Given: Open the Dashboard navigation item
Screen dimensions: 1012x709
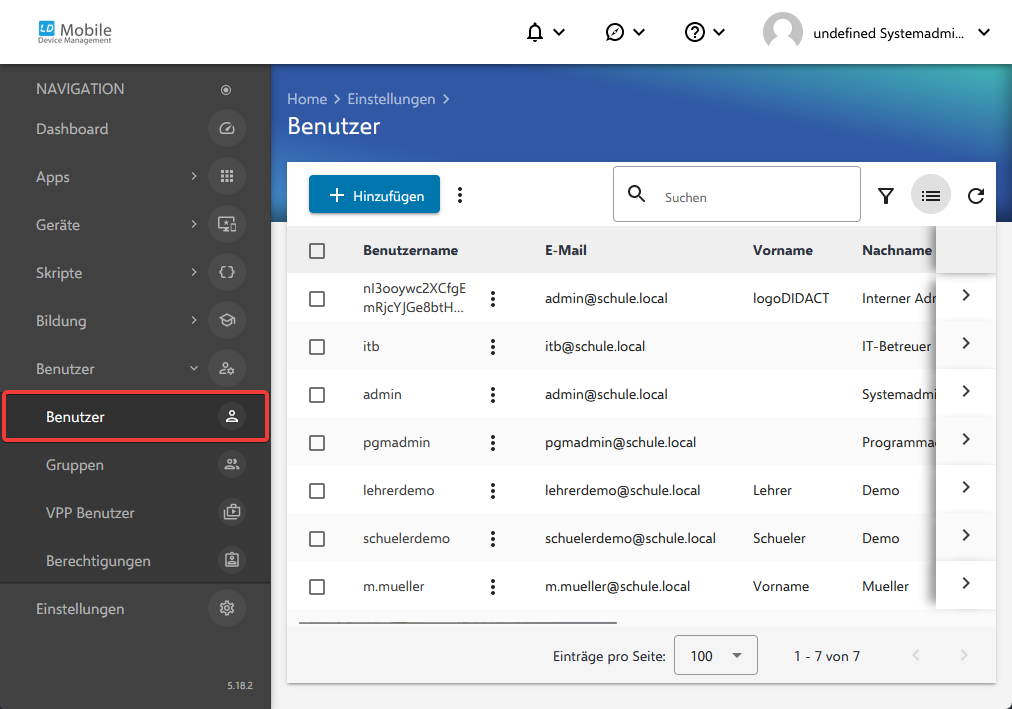Looking at the screenshot, I should point(136,128).
